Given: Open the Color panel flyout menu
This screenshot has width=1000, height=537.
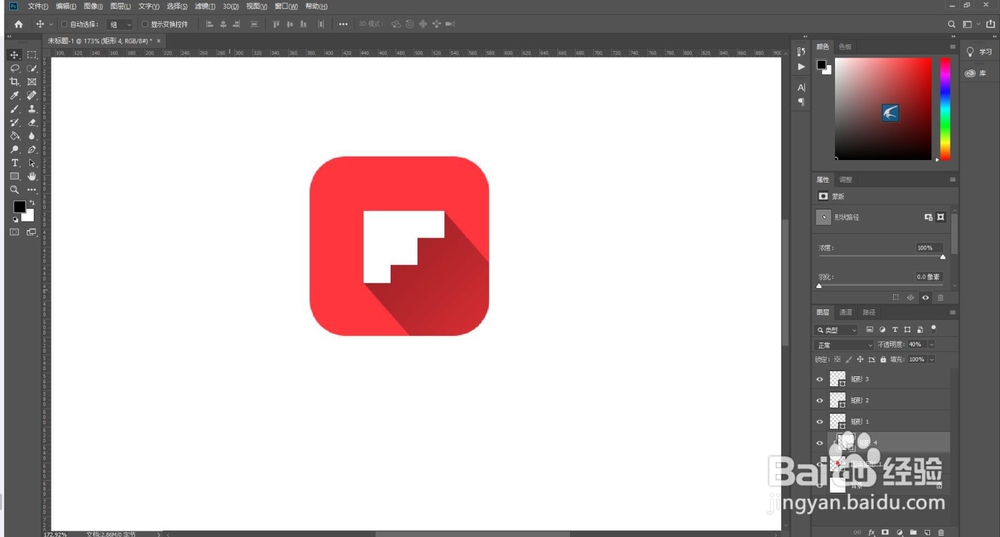Looking at the screenshot, I should tap(953, 47).
